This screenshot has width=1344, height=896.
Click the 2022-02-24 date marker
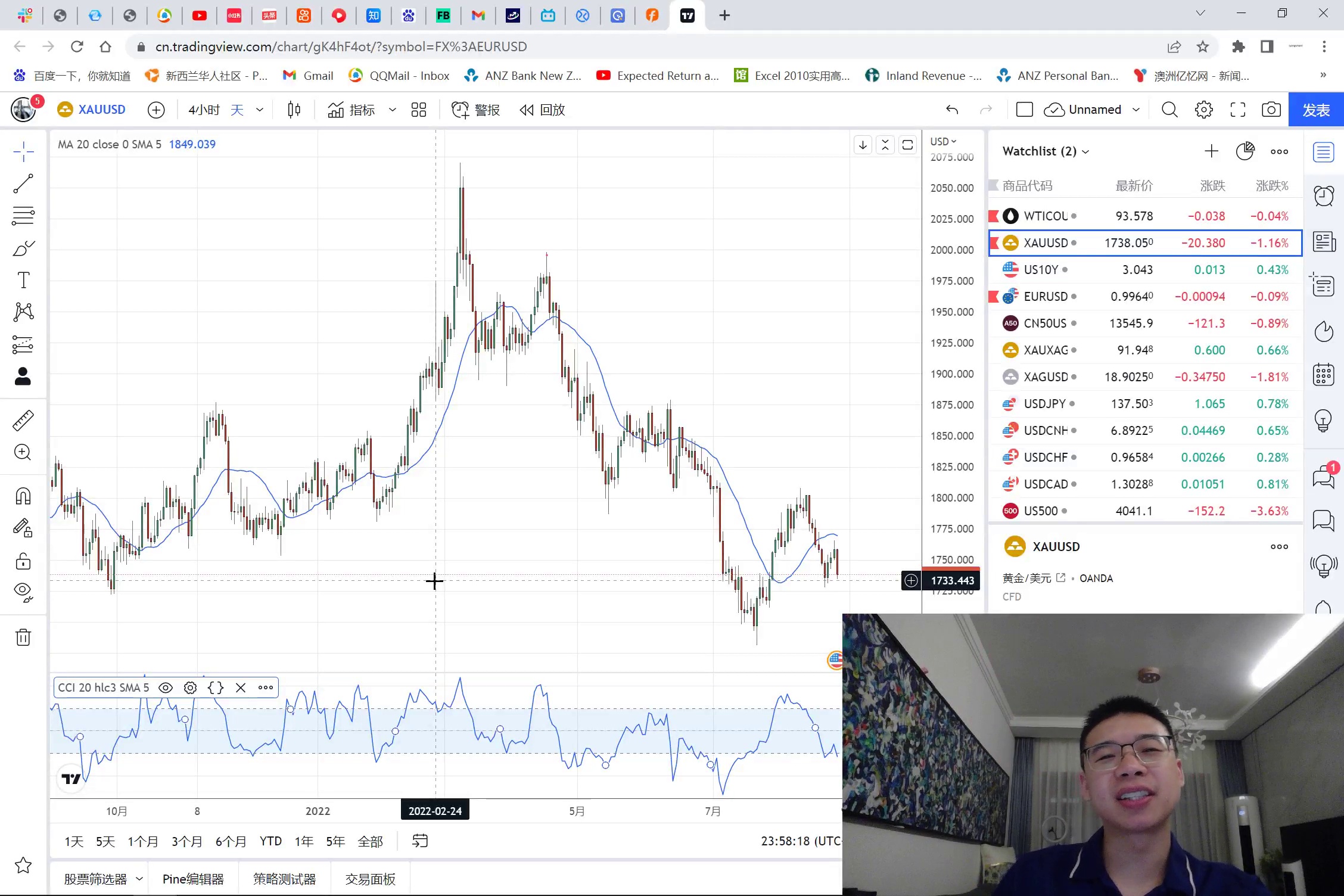point(435,811)
